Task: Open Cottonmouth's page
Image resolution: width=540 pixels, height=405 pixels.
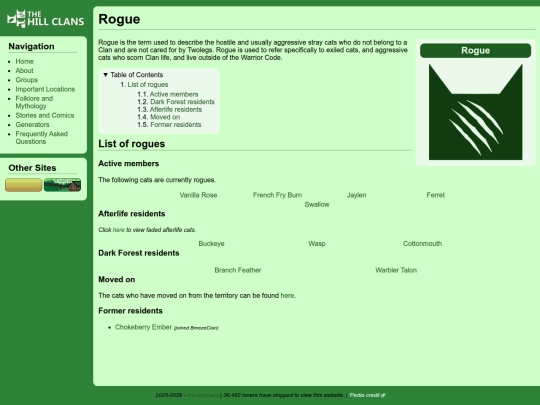Action: coord(422,244)
